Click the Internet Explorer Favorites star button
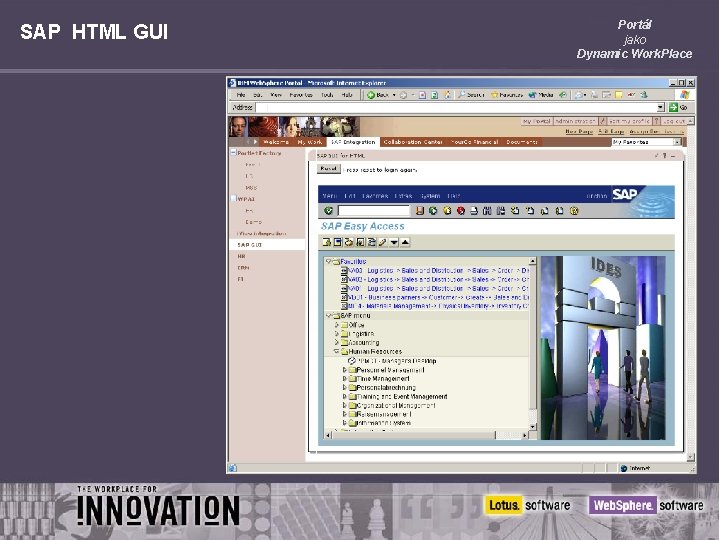 507,95
